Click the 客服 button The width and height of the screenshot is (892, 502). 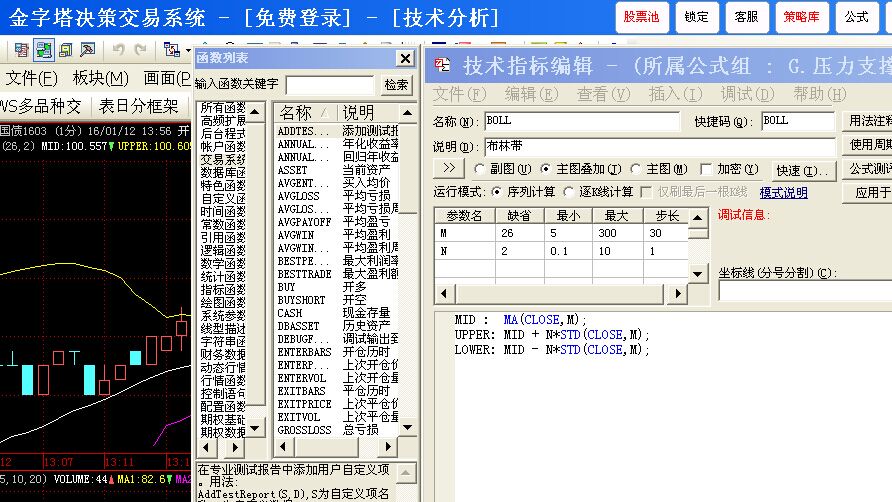(x=747, y=17)
